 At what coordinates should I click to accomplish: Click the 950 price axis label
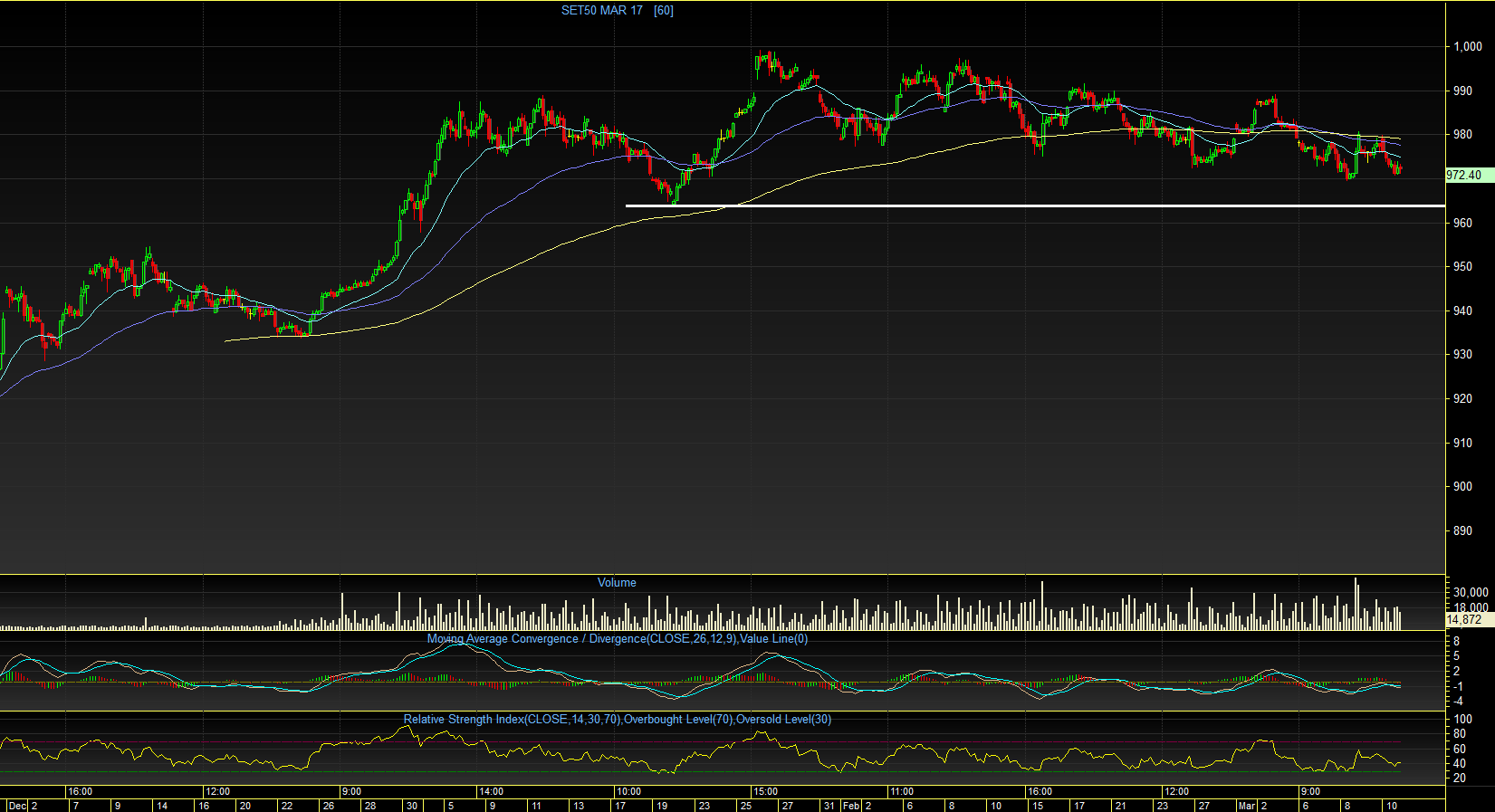tap(1462, 267)
